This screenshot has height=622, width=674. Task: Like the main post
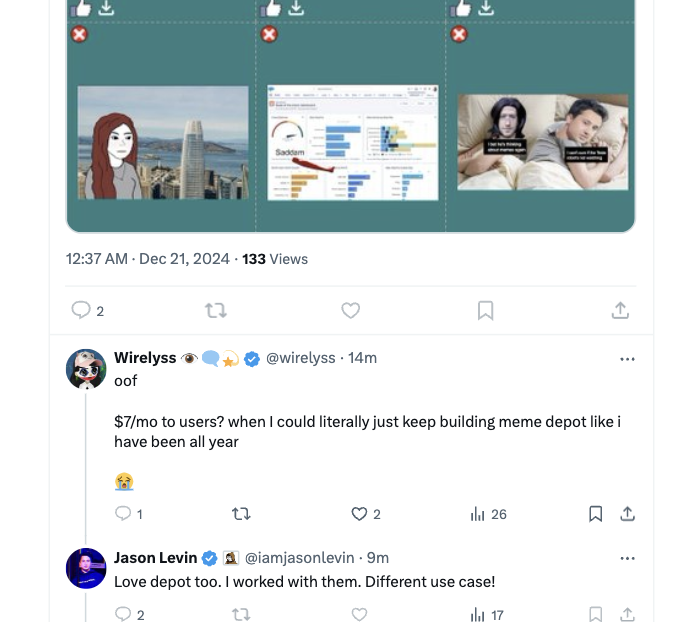(350, 311)
